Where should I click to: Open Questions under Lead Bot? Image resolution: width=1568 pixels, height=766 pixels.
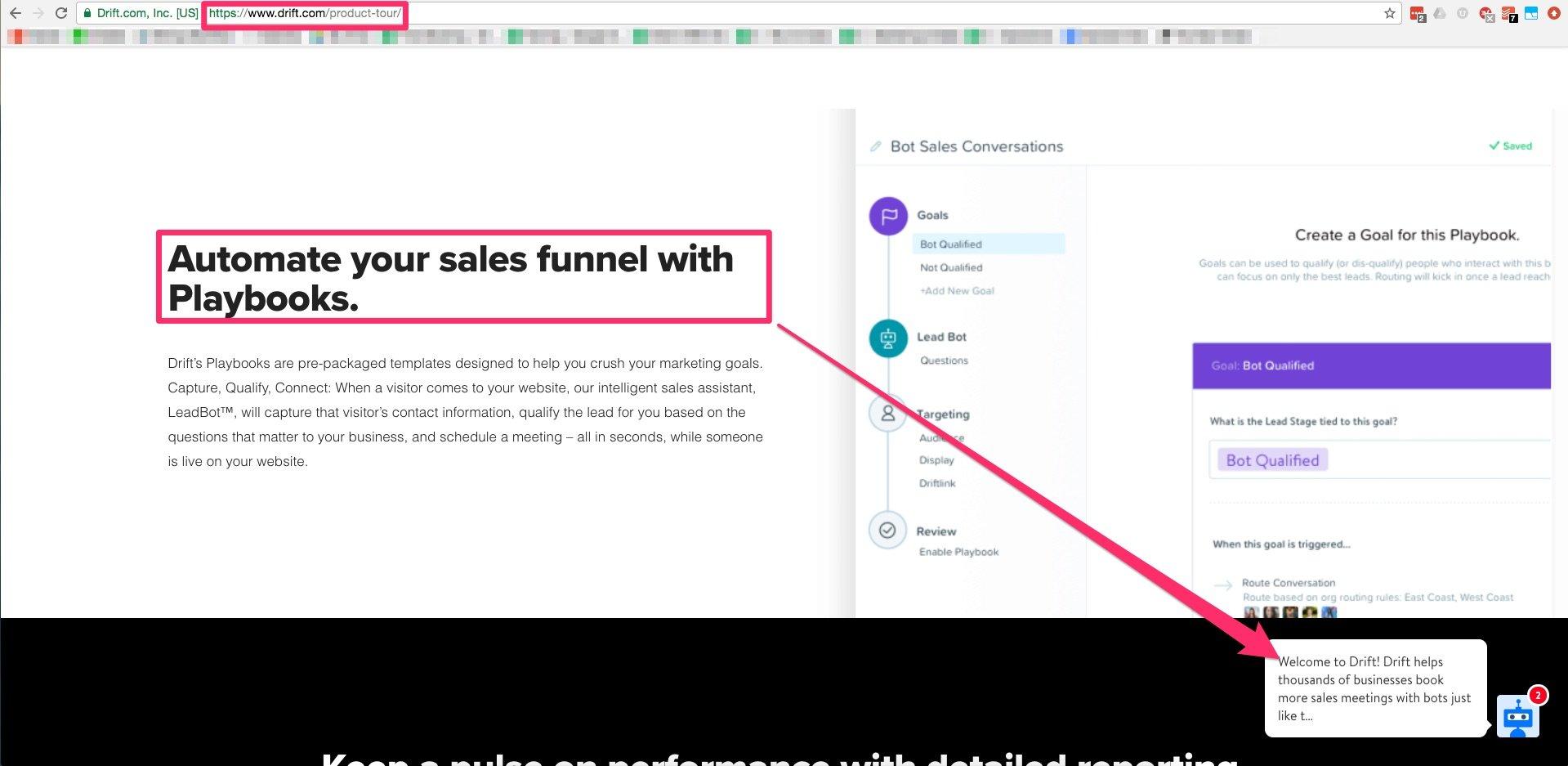click(944, 361)
